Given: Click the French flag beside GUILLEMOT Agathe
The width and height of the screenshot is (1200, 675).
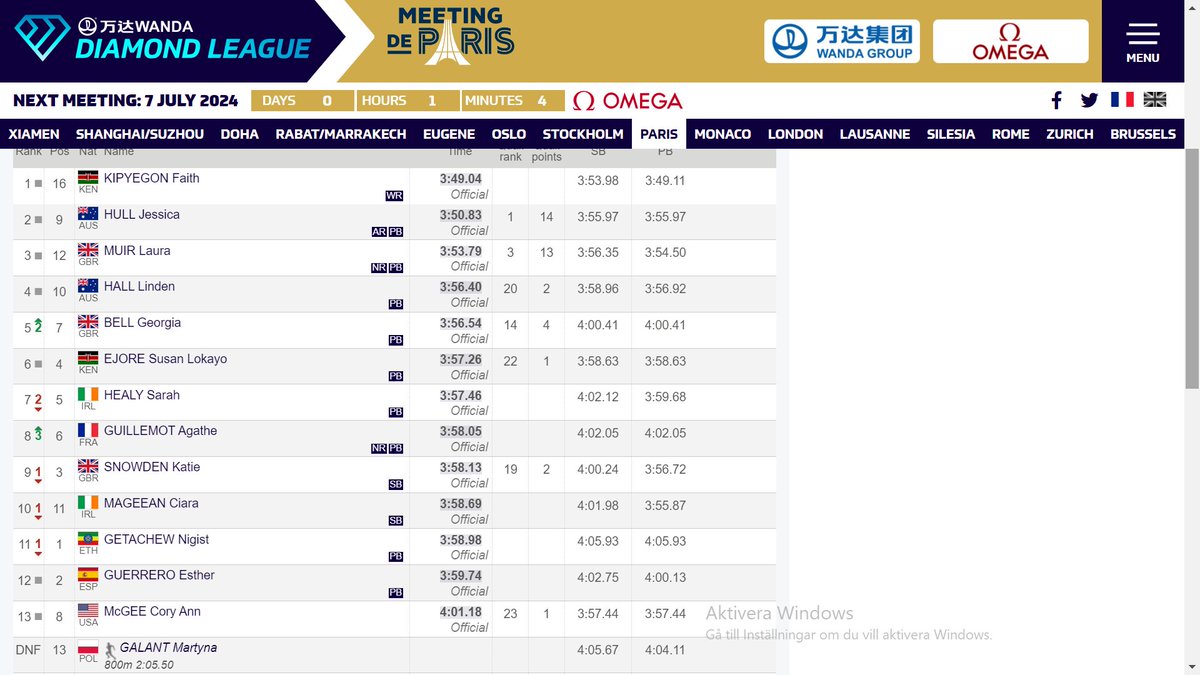Looking at the screenshot, I should pyautogui.click(x=88, y=430).
